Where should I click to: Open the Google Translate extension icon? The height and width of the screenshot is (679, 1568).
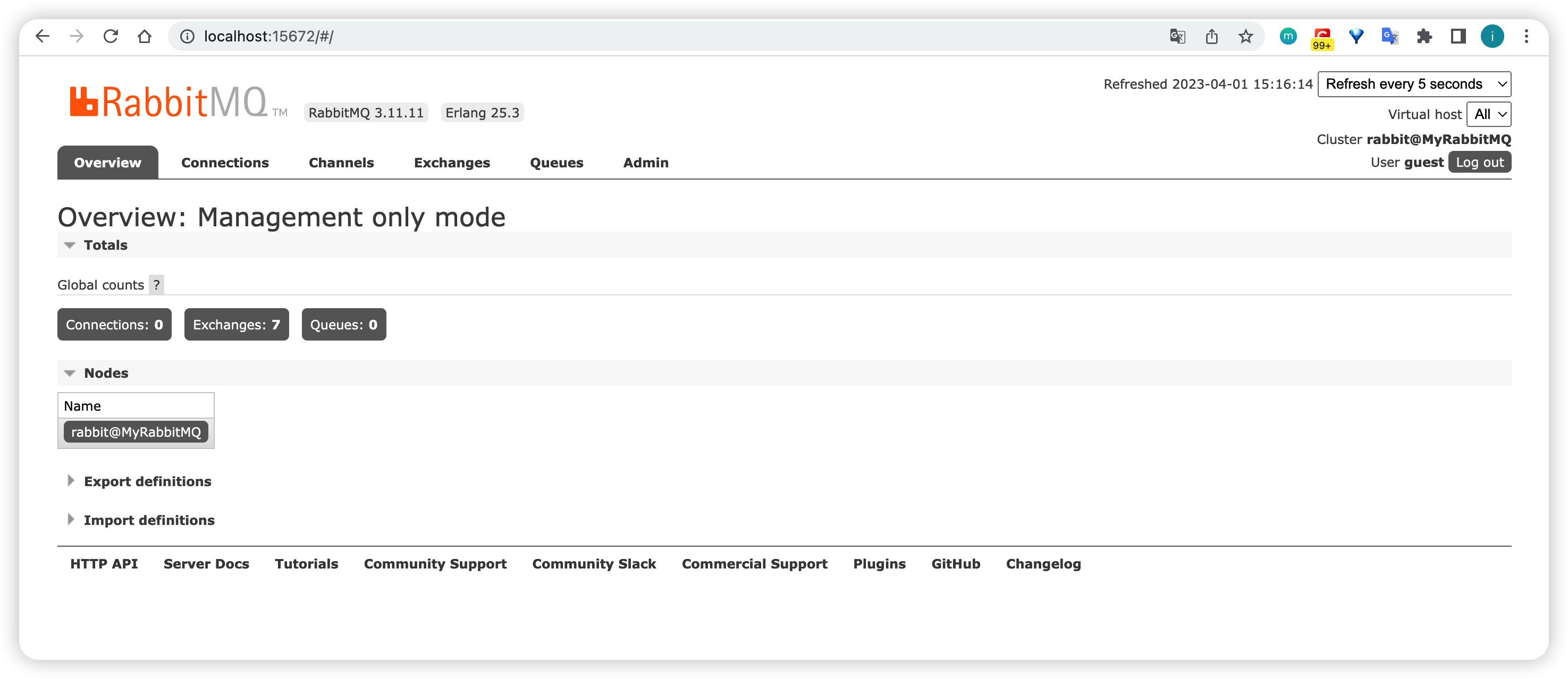1390,37
